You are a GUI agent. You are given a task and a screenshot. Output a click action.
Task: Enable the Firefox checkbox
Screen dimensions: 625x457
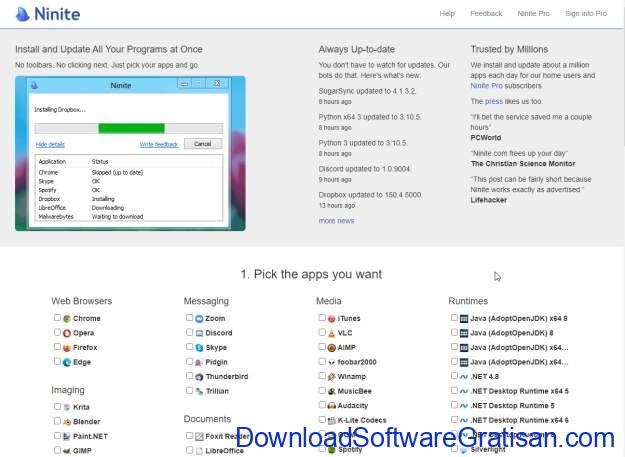[57, 347]
